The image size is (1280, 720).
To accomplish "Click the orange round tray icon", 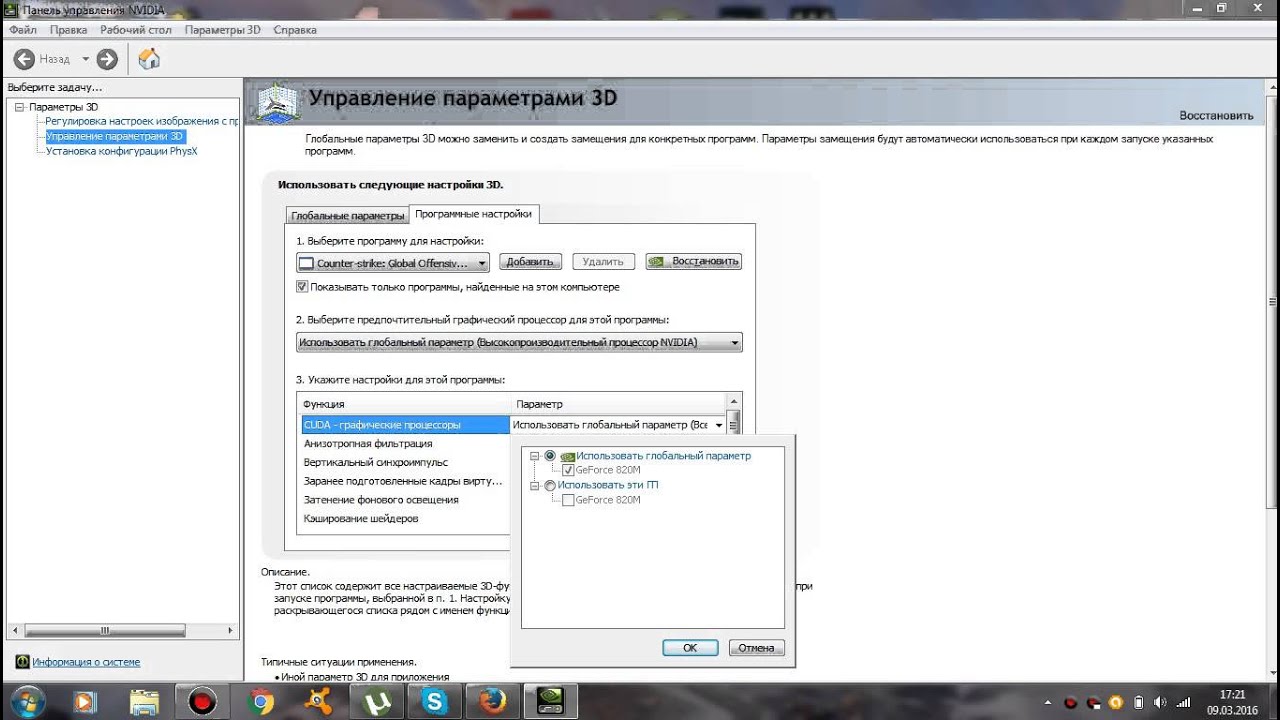I will (x=1116, y=702).
